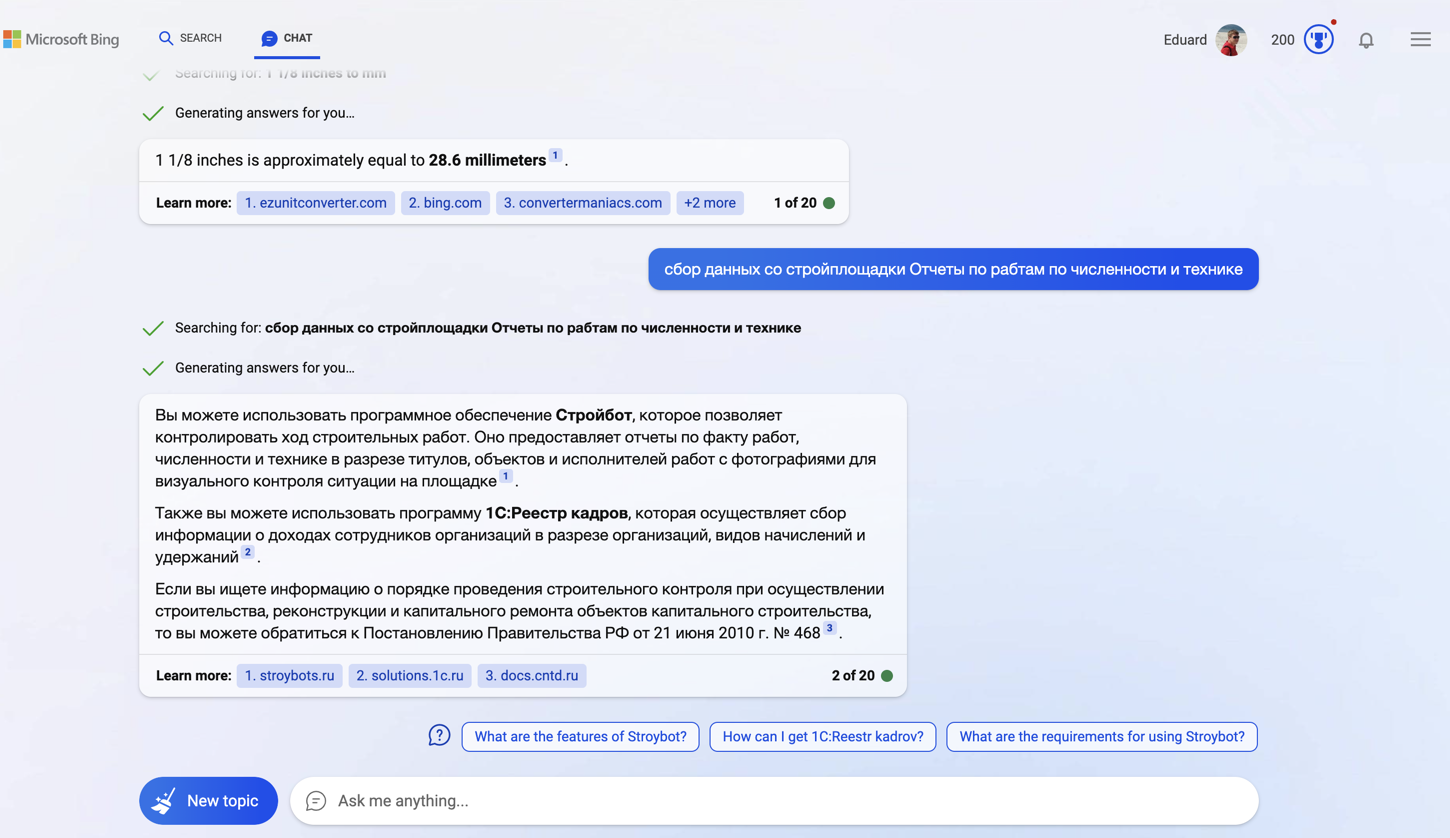Click the user's Russian message bubble

[953, 269]
